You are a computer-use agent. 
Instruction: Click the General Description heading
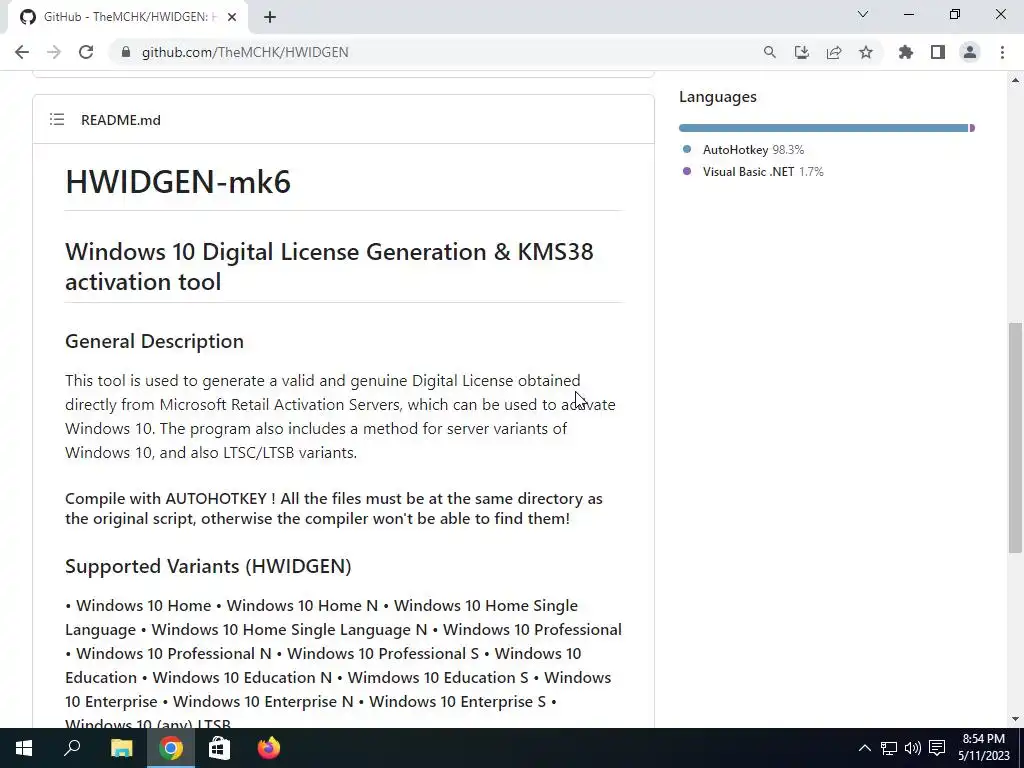click(x=154, y=341)
